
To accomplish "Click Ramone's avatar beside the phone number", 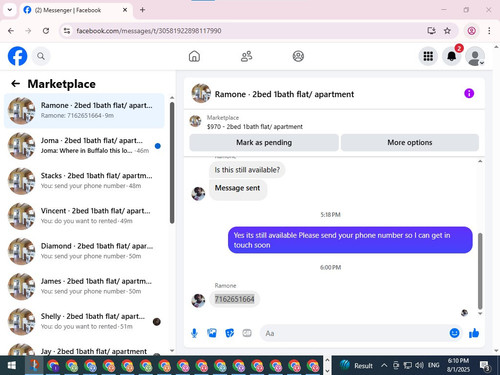I will point(198,300).
